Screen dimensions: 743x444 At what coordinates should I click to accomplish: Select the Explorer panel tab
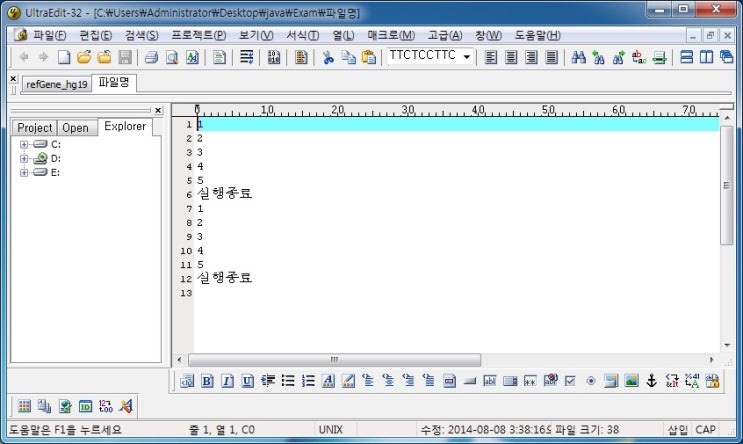[x=125, y=127]
